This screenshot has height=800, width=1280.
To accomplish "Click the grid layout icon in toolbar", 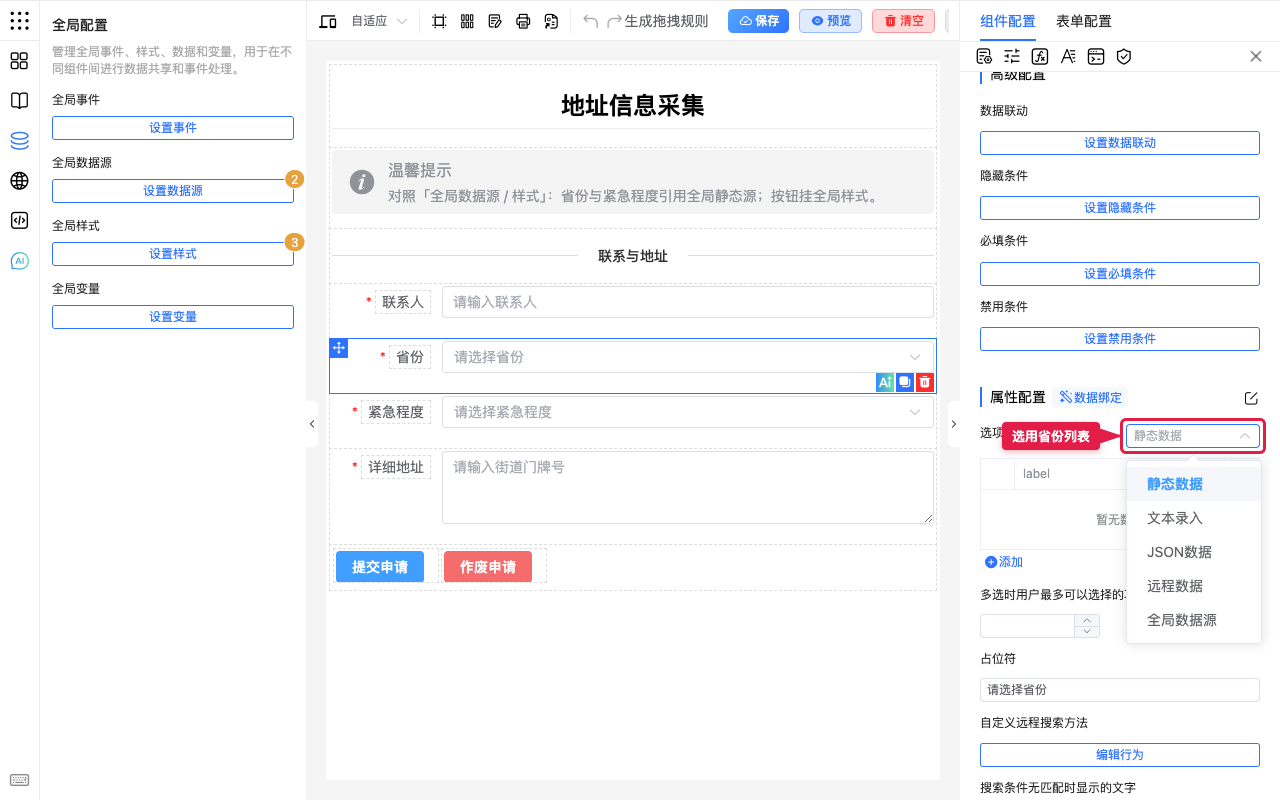I will pyautogui.click(x=467, y=21).
